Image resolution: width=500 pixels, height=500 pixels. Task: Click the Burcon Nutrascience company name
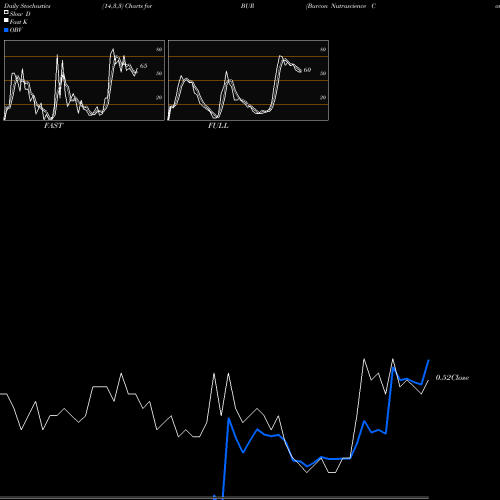click(337, 6)
